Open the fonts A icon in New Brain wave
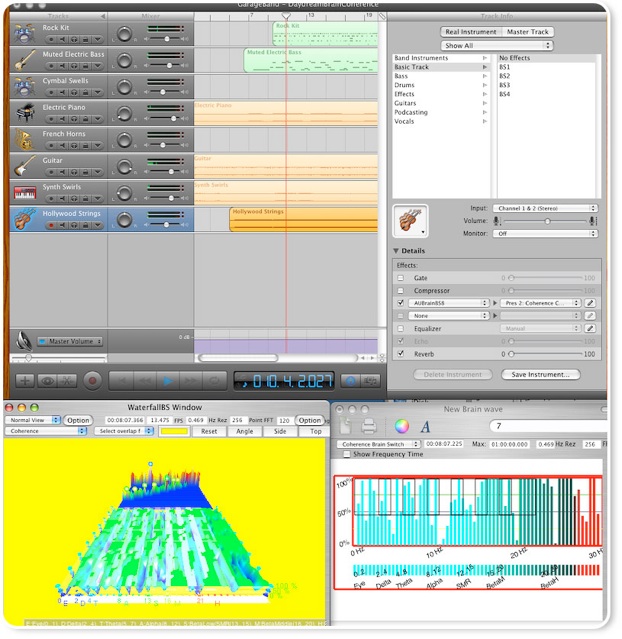The image size is (622, 639). pos(426,427)
